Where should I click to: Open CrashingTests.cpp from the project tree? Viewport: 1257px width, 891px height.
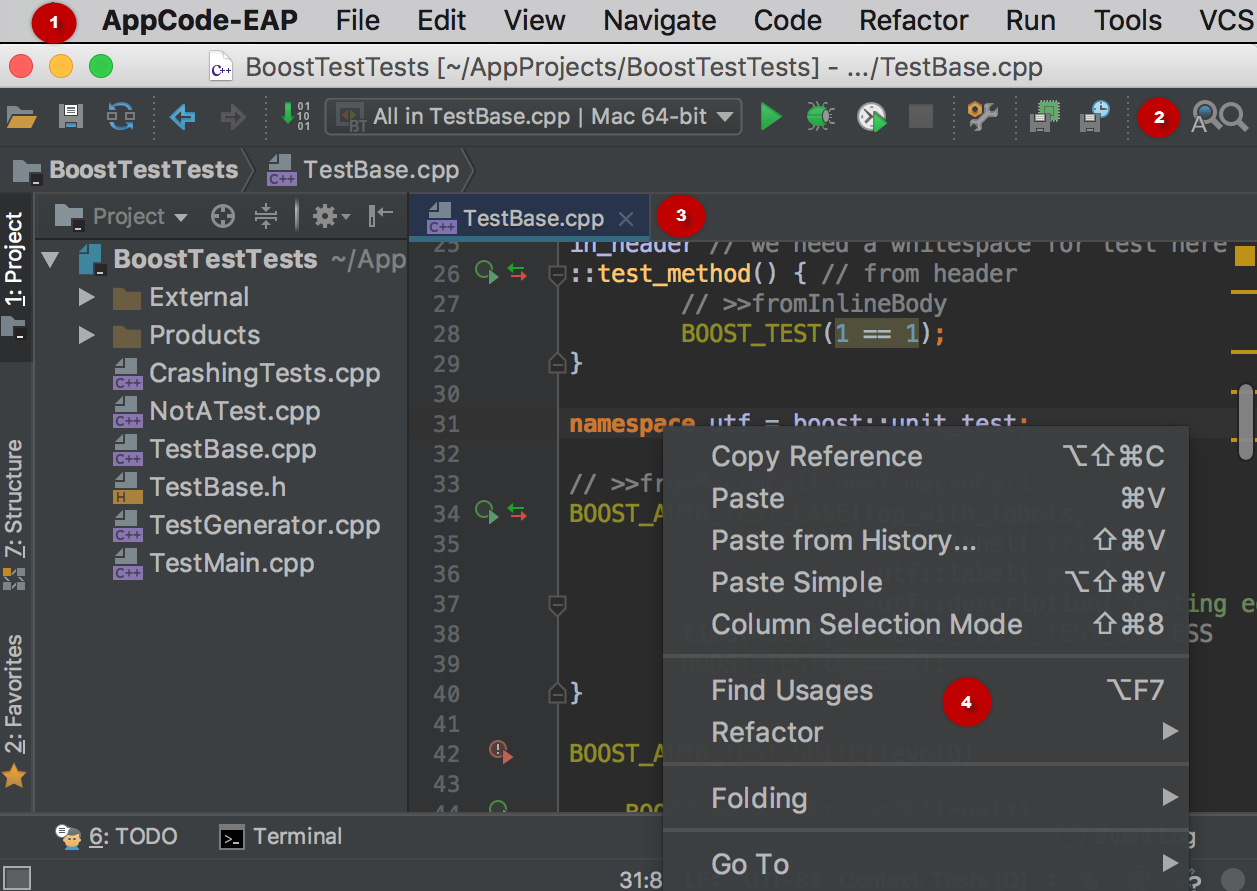click(x=264, y=373)
